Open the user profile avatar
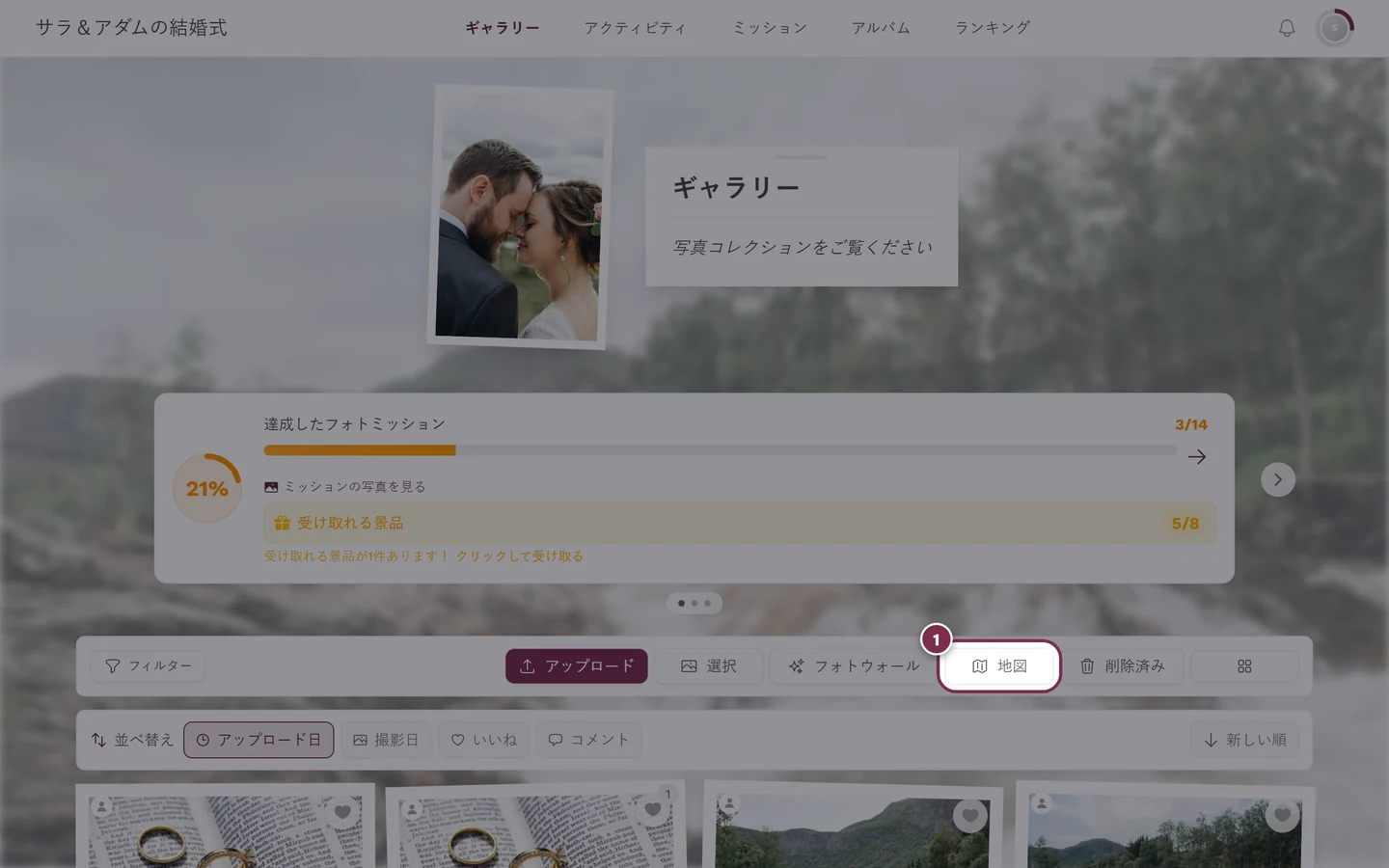The height and width of the screenshot is (868, 1389). [1335, 28]
